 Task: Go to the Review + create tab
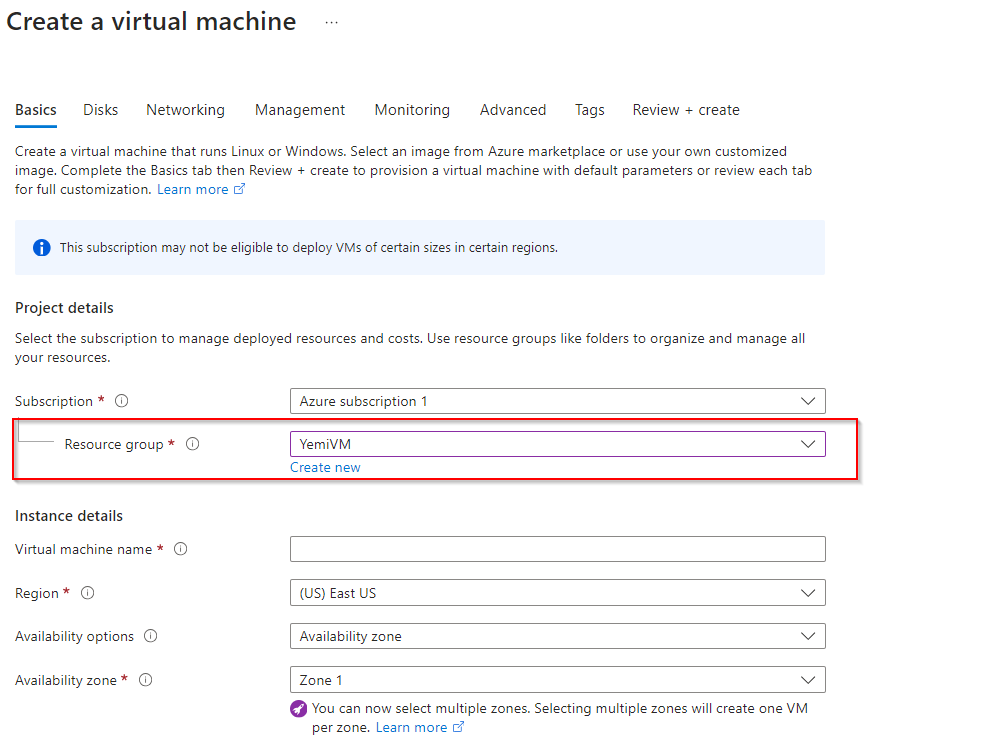pyautogui.click(x=686, y=110)
